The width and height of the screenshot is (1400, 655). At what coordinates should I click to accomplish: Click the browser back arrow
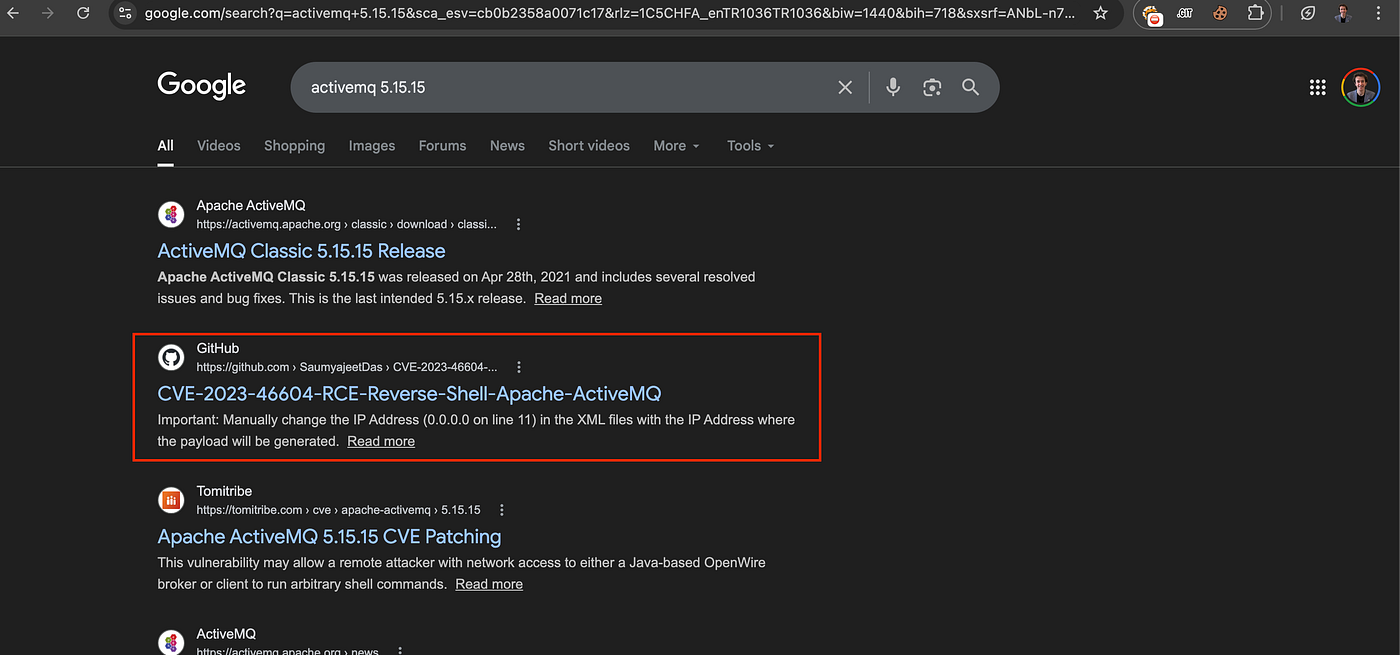click(12, 13)
